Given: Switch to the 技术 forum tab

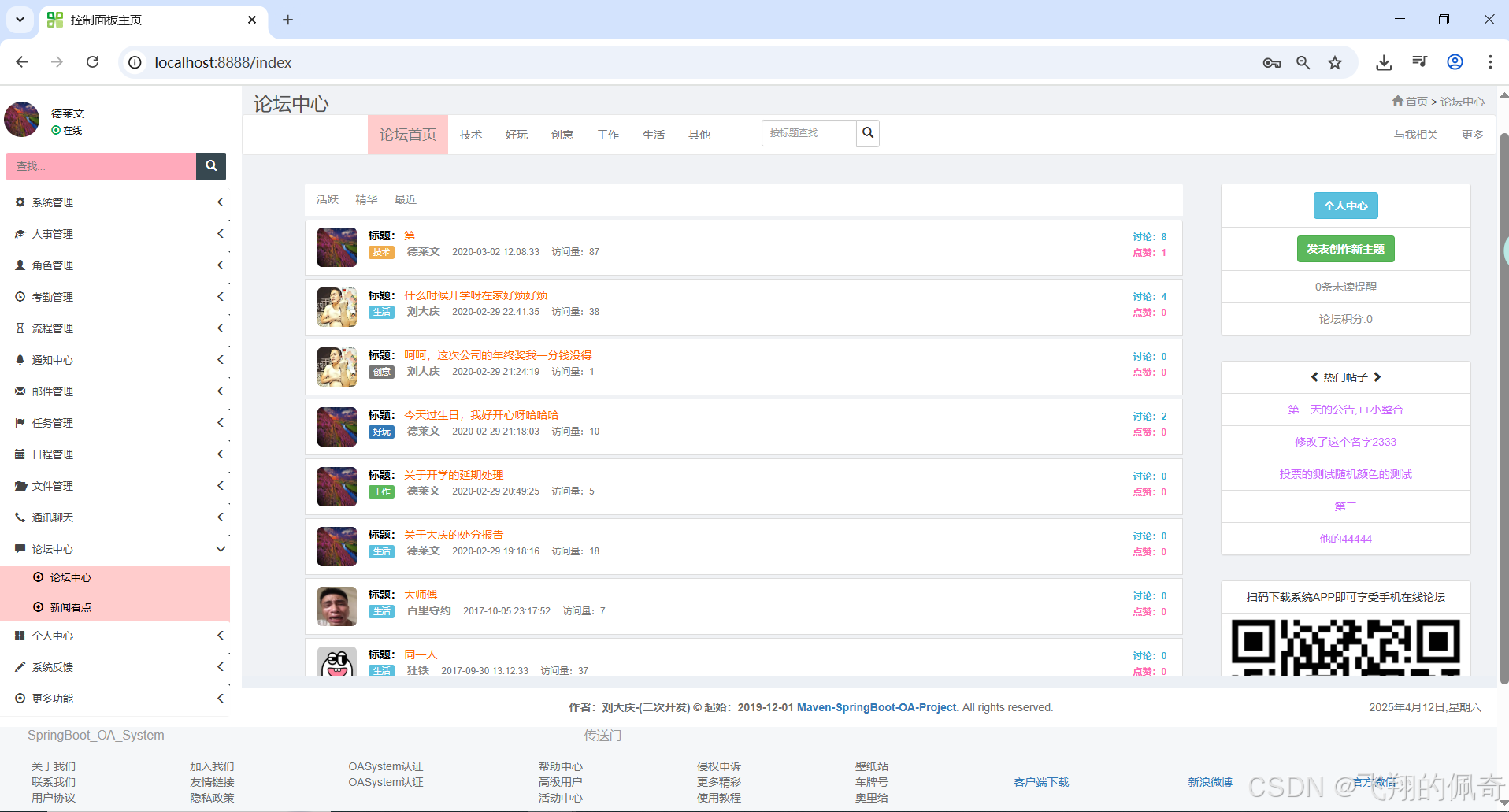Looking at the screenshot, I should 470,134.
